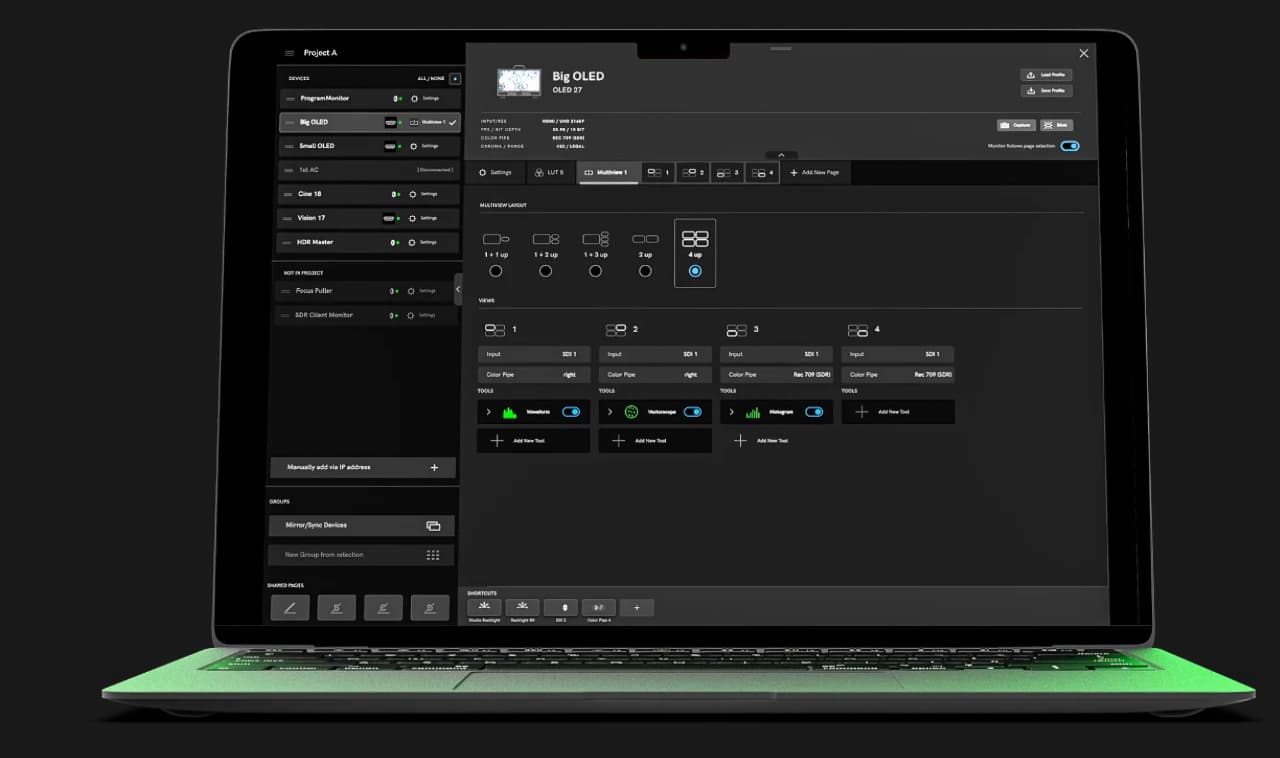
Task: Turn off the Histogram toggle in view 3
Action: coord(814,411)
